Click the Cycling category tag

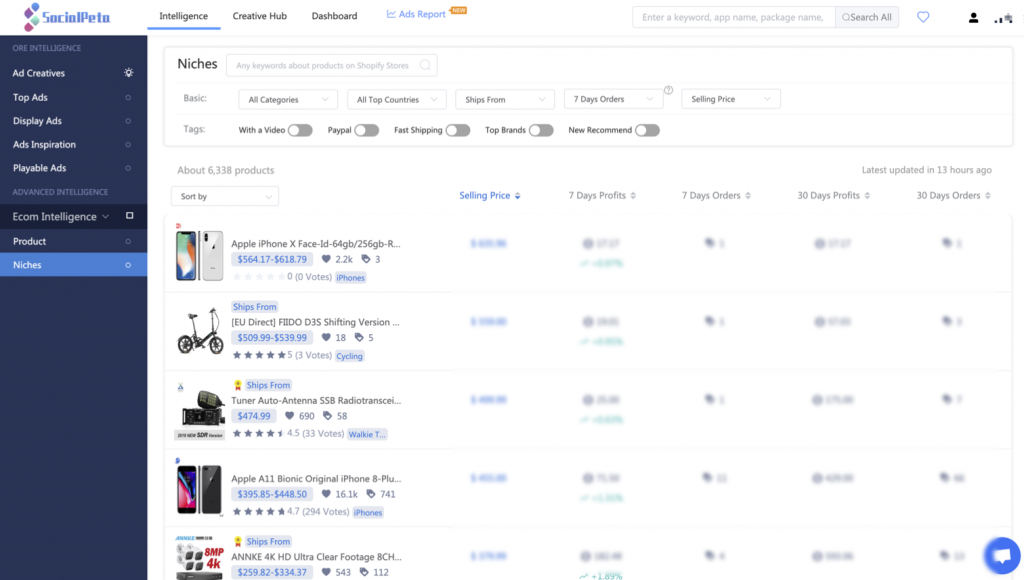(x=349, y=356)
